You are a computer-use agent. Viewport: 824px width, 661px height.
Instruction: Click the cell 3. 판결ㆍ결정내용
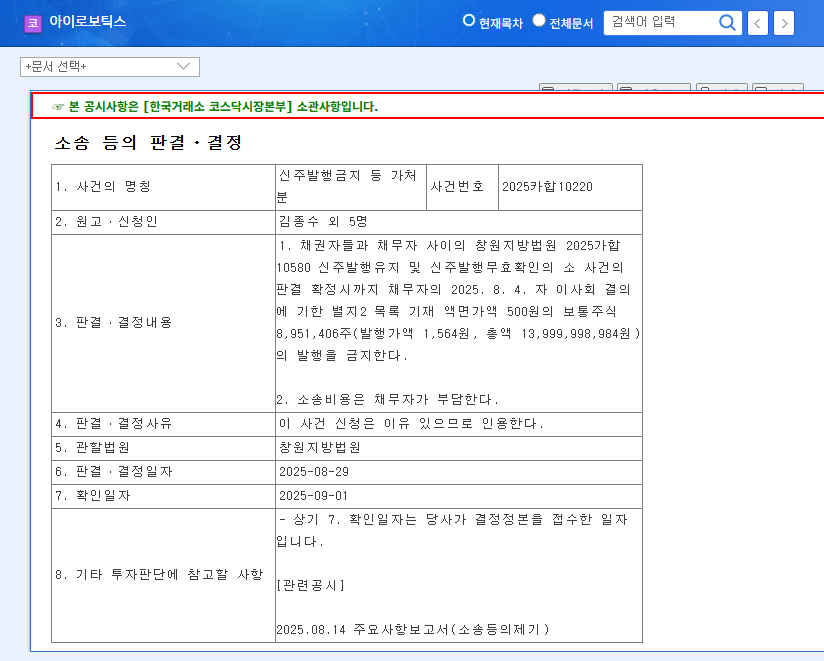(x=163, y=323)
